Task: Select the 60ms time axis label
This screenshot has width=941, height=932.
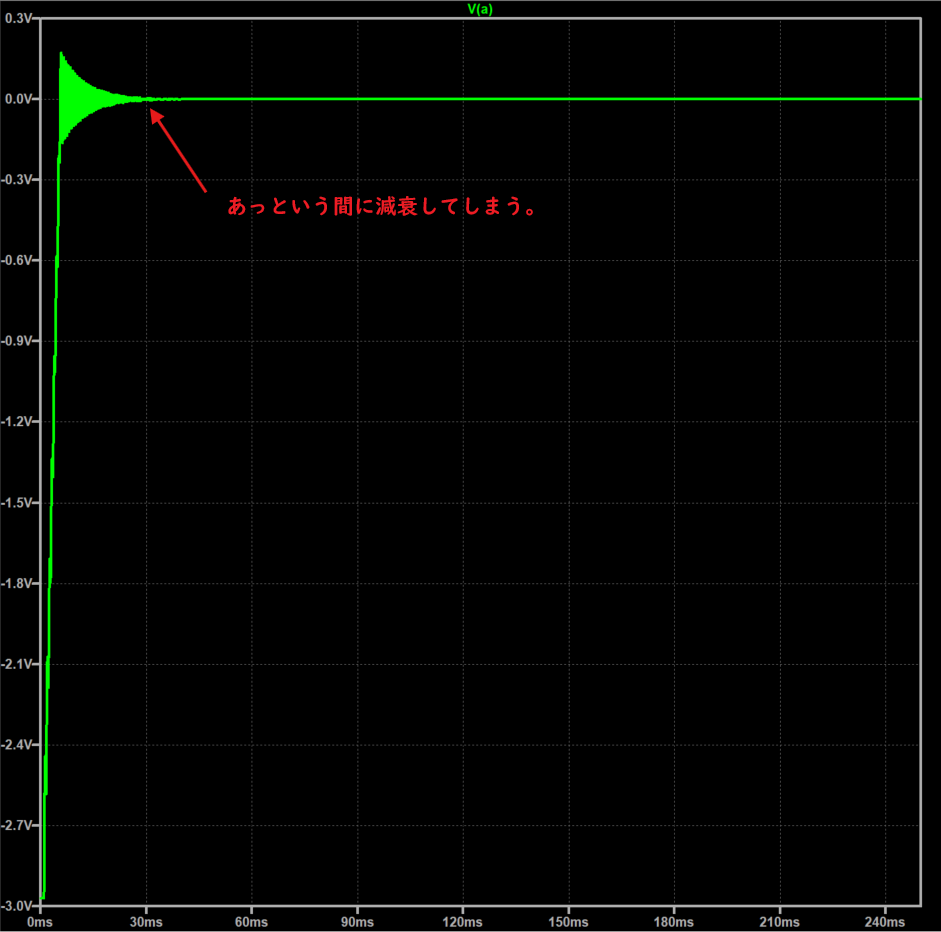Action: [x=251, y=920]
